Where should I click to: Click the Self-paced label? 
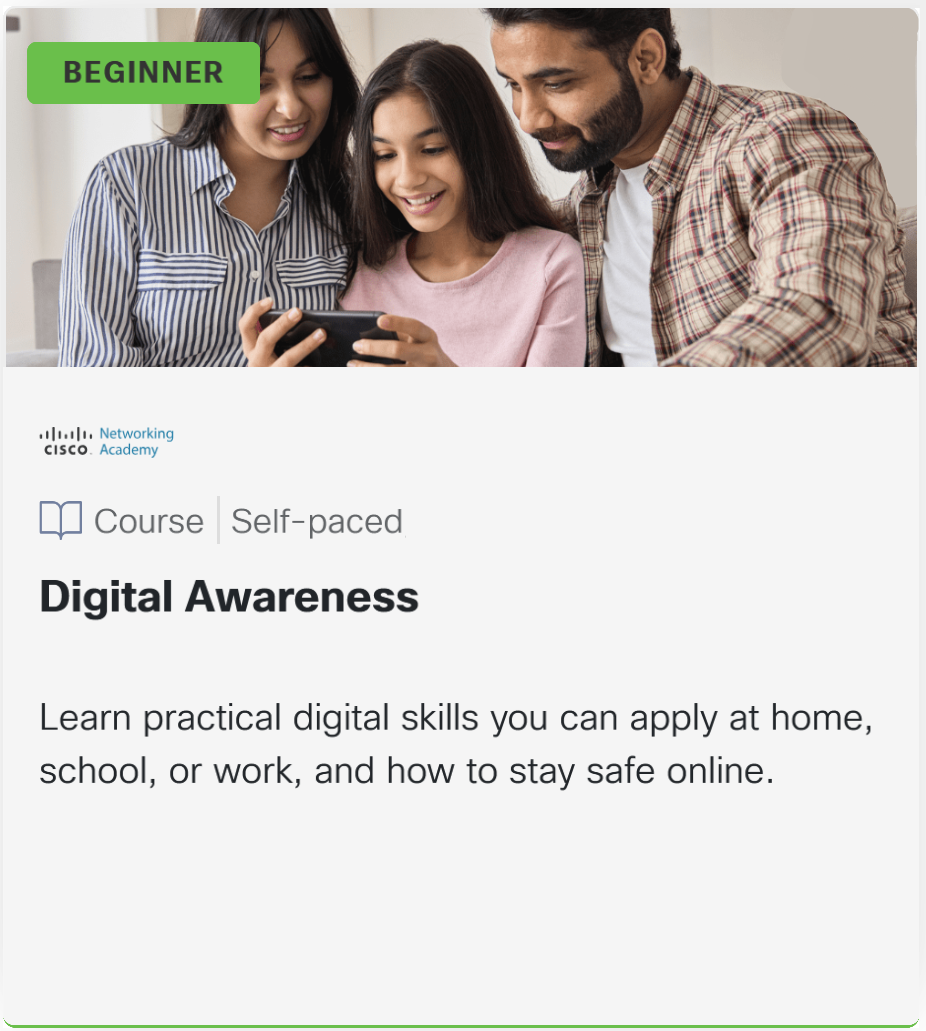pos(316,521)
